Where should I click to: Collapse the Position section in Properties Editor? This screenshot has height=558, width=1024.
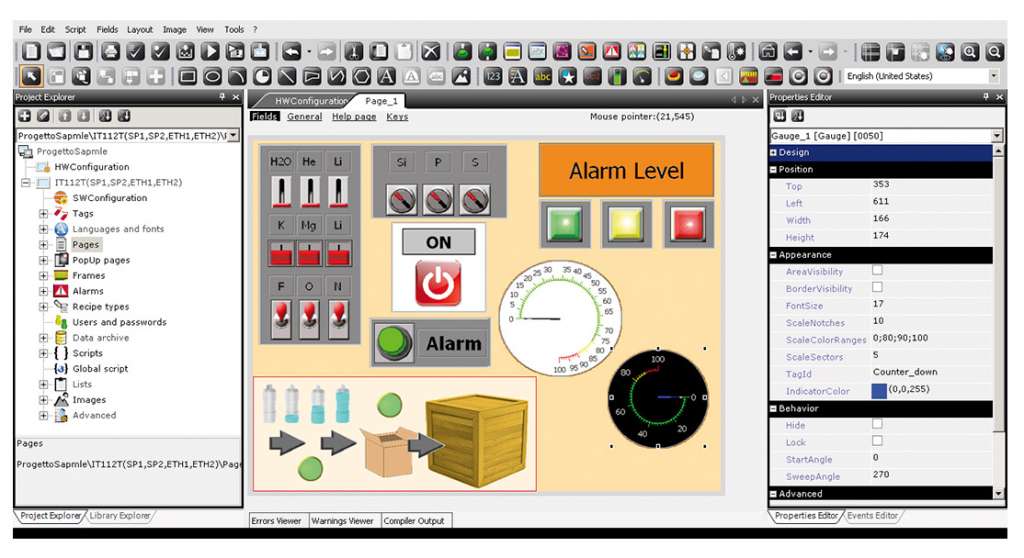click(774, 169)
